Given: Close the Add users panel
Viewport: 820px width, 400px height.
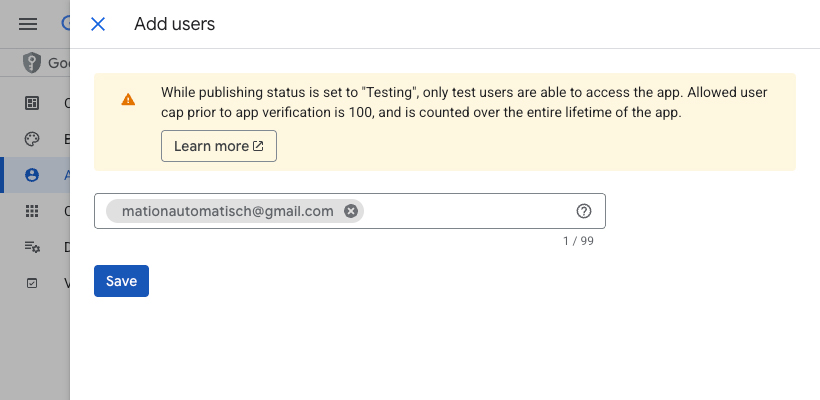Looking at the screenshot, I should point(98,24).
